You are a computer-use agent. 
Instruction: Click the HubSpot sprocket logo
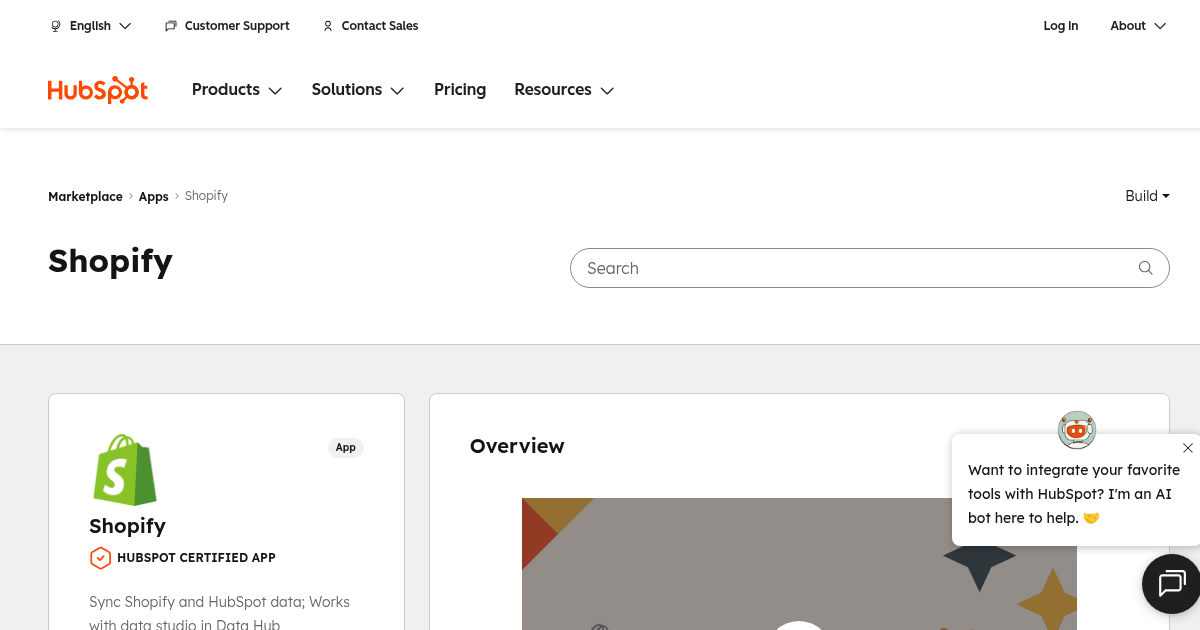[97, 89]
